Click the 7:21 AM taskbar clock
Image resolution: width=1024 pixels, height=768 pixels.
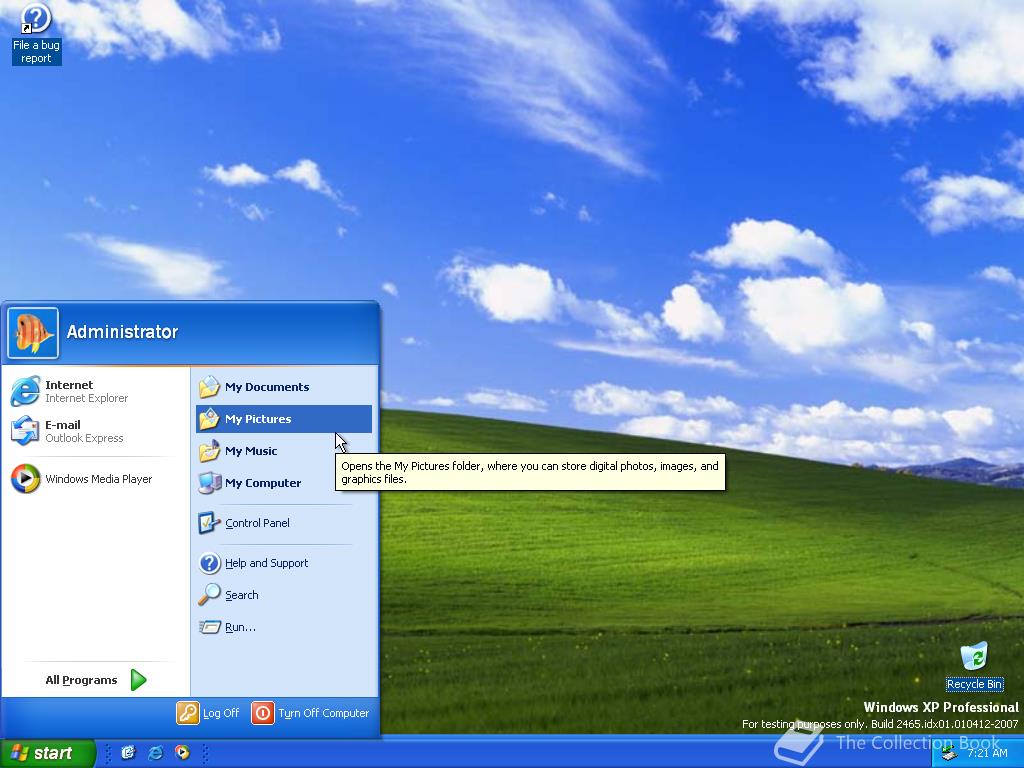(987, 754)
